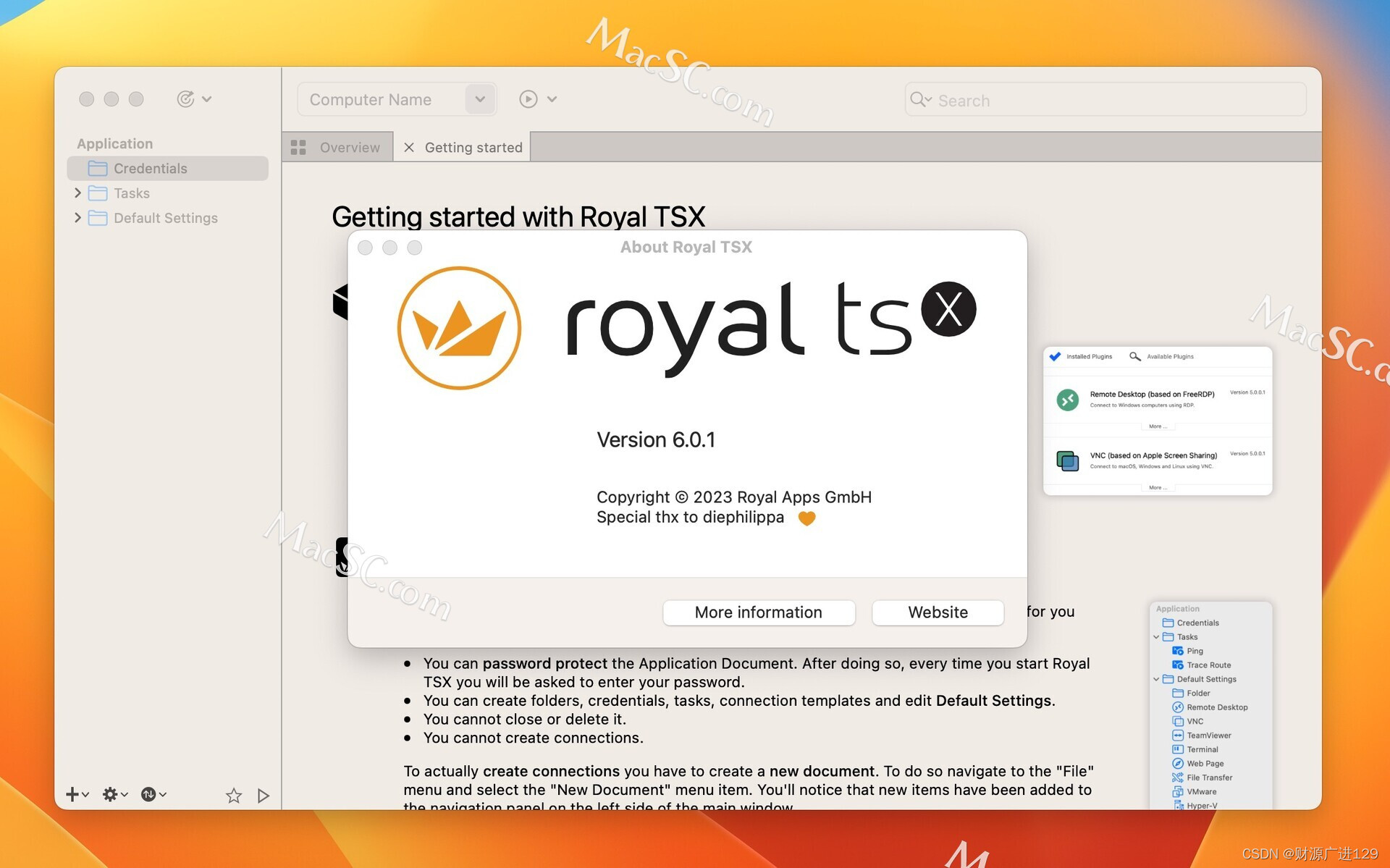
Task: Expand the Default Settings folder
Action: 77,217
